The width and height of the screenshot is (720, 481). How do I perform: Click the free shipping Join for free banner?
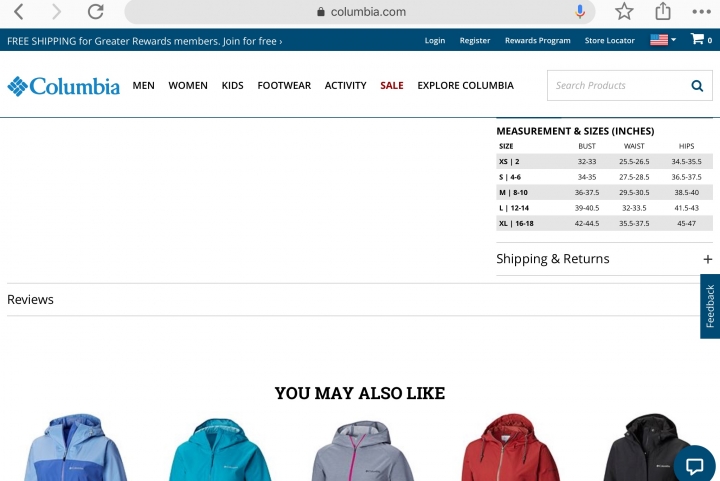point(145,41)
